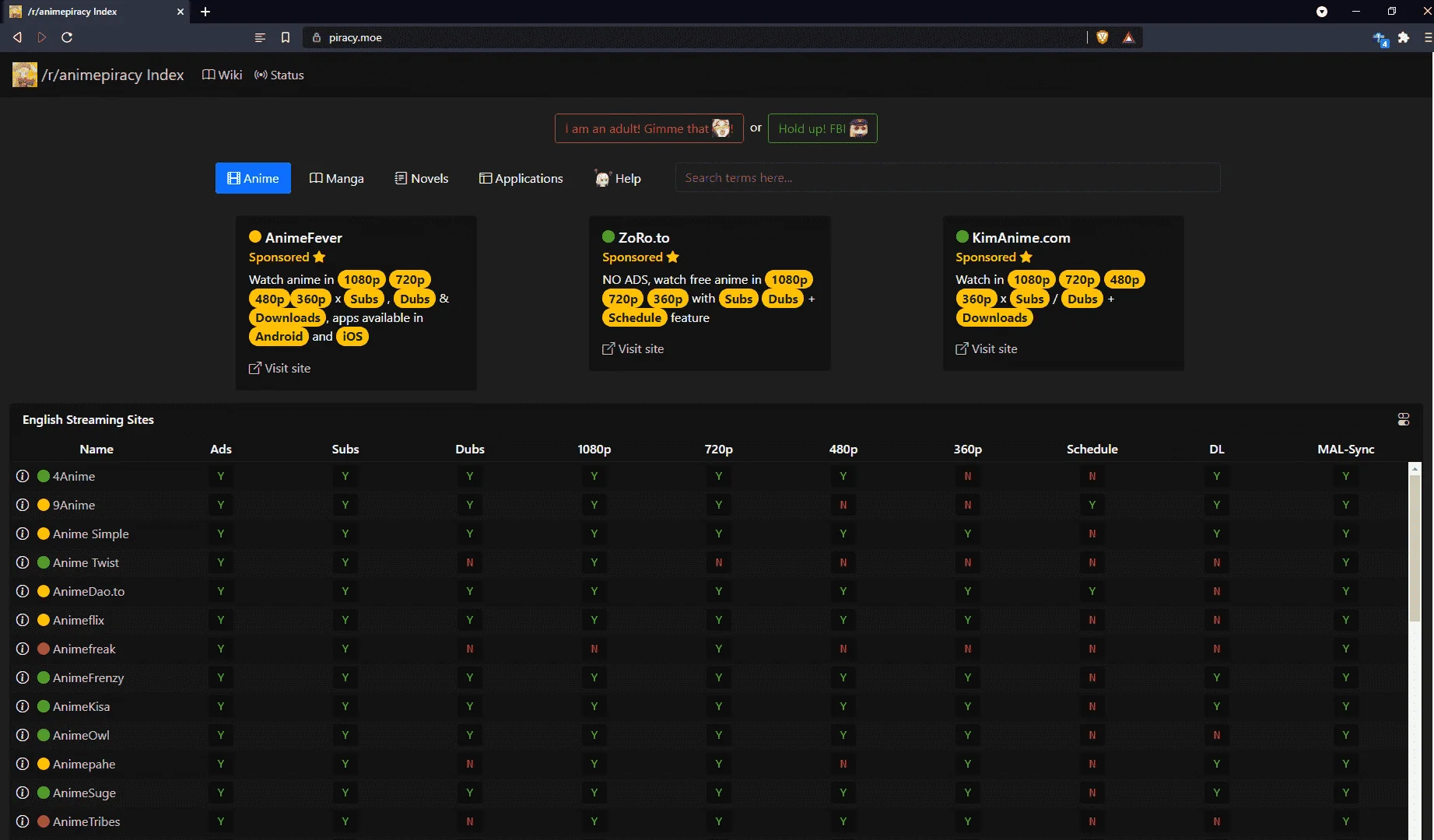Screen dimensions: 1434x840
Task: Click the Name column header
Action: pyautogui.click(x=96, y=449)
